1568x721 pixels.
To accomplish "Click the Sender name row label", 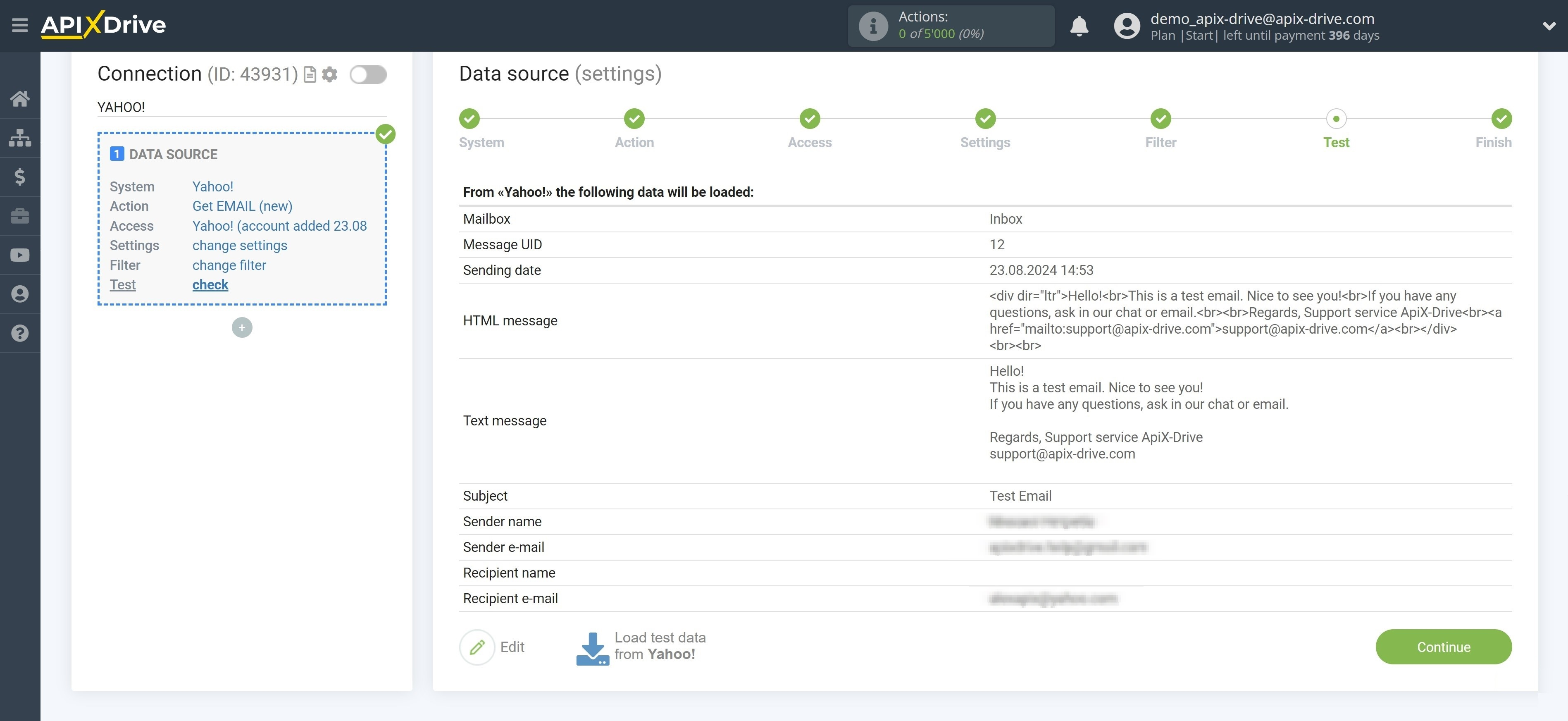I will click(x=502, y=521).
